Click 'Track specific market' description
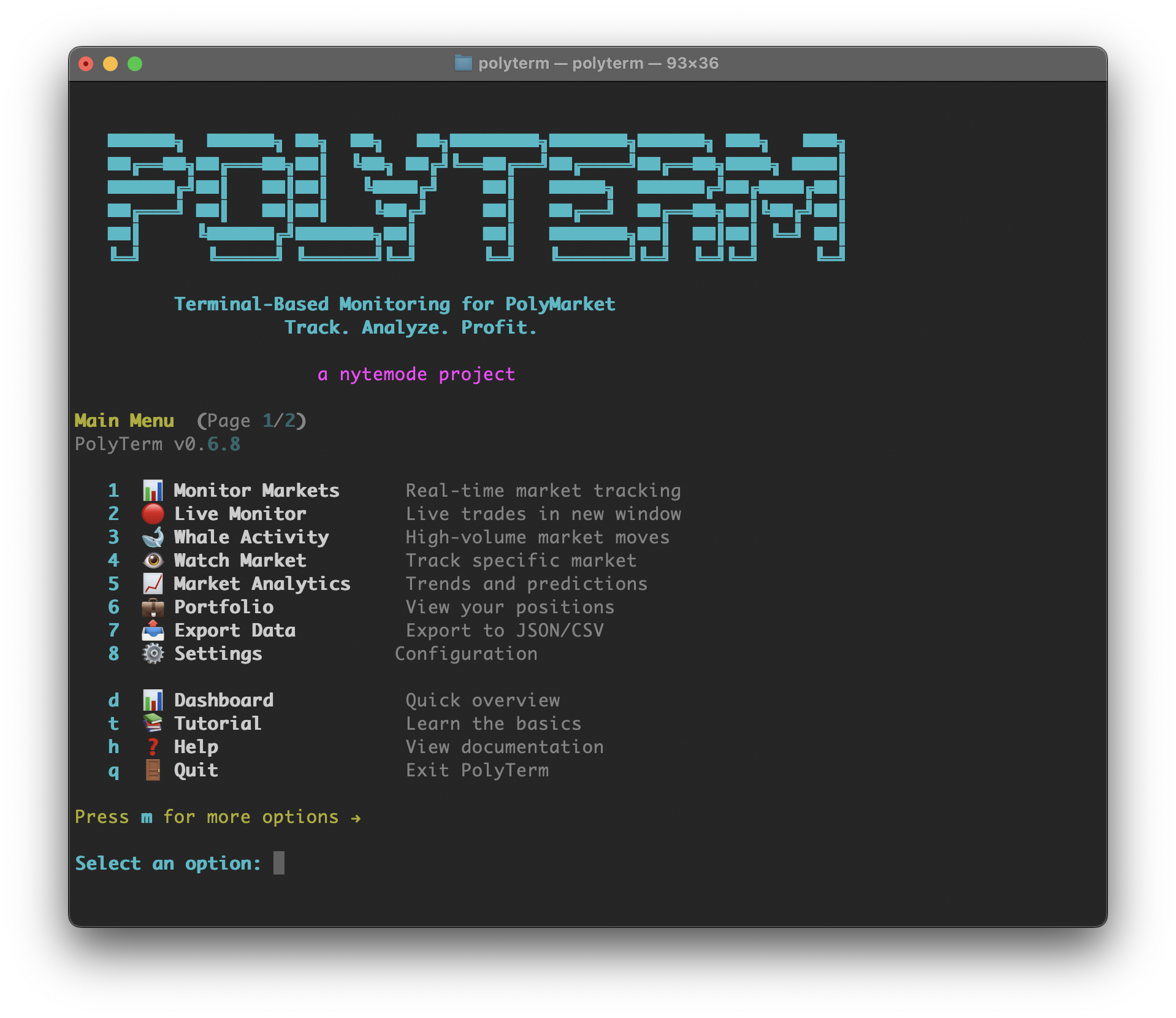Viewport: 1176px width, 1018px height. [x=521, y=561]
